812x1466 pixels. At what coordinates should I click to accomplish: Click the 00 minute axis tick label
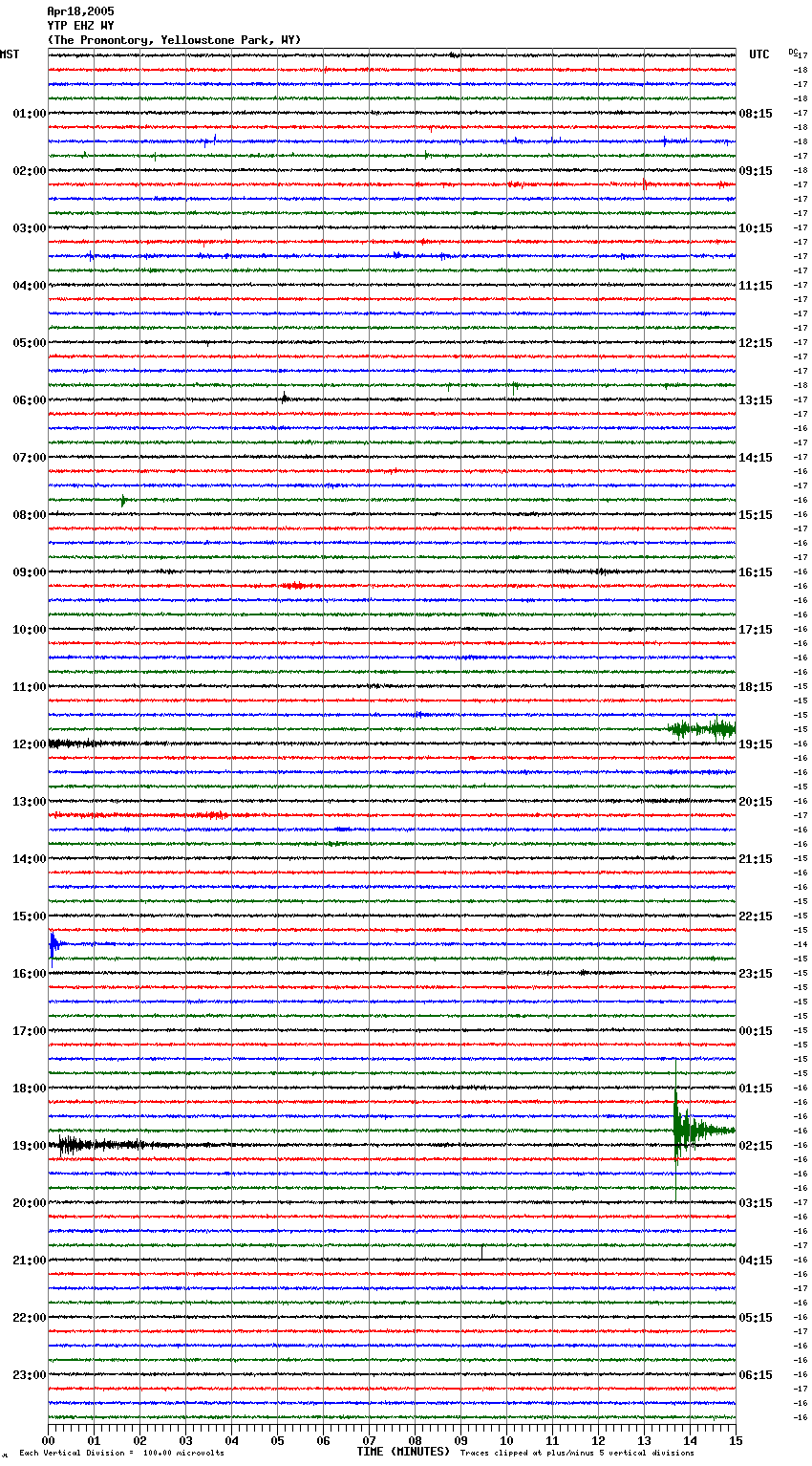point(48,1440)
